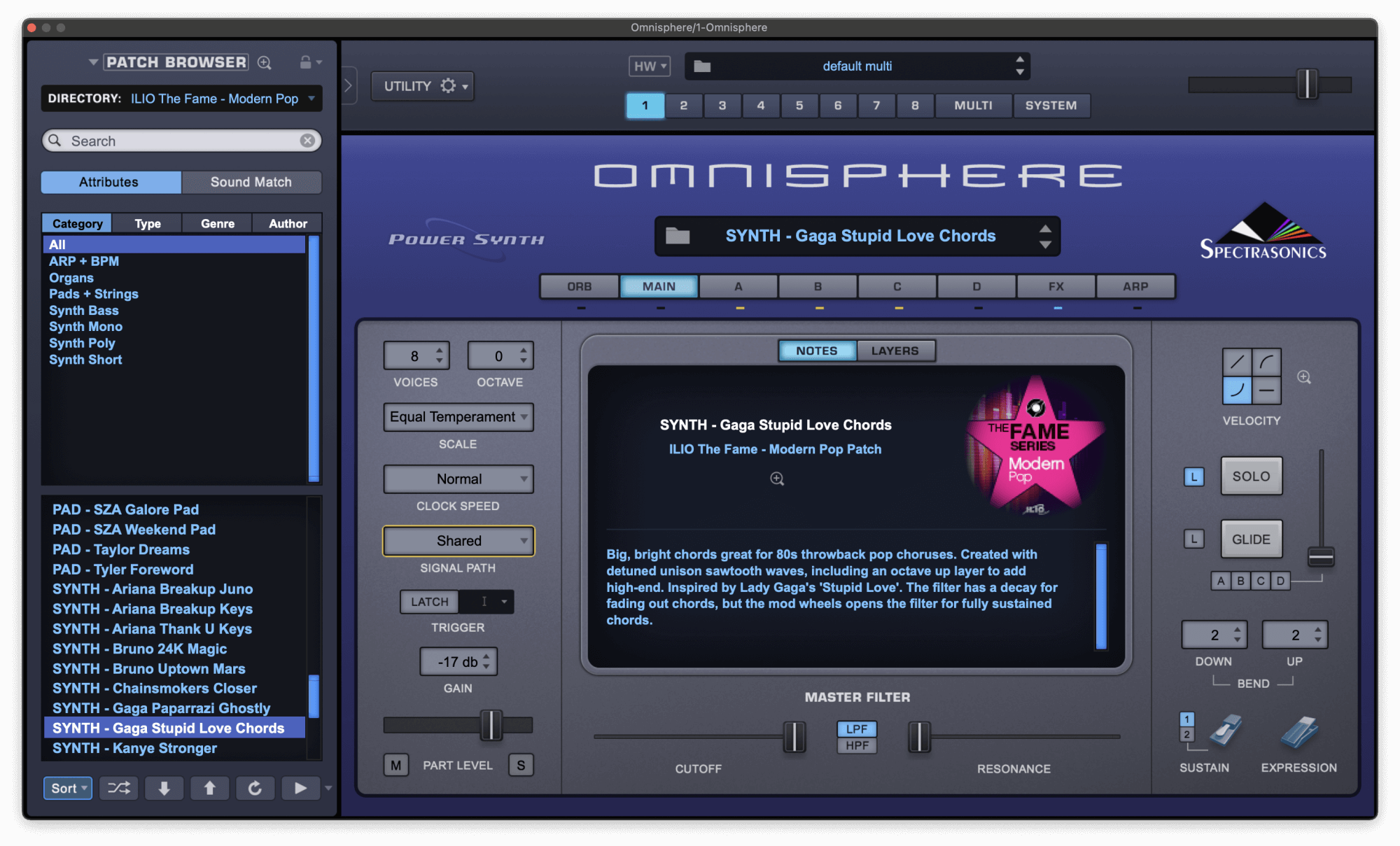The height and width of the screenshot is (846, 1400).
Task: Refresh the patch browser list
Action: point(255,788)
